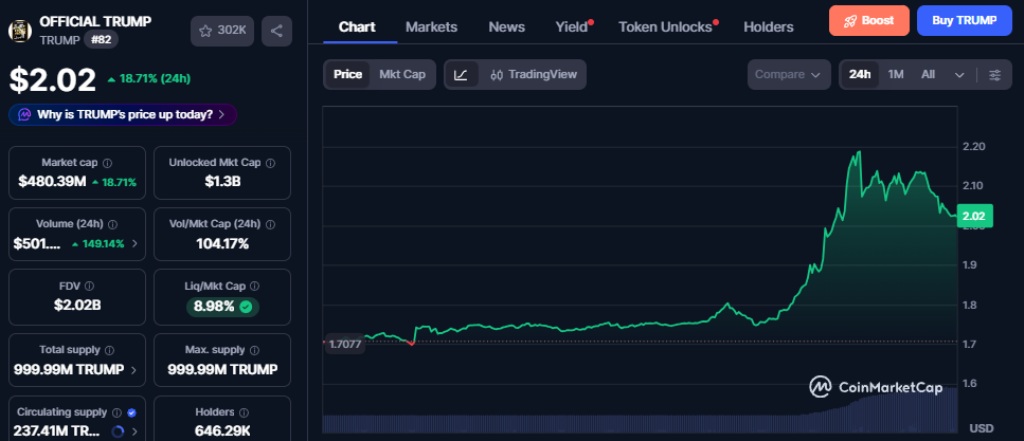Open TradingView candlestick chart
The width and height of the screenshot is (1024, 441).
534,74
